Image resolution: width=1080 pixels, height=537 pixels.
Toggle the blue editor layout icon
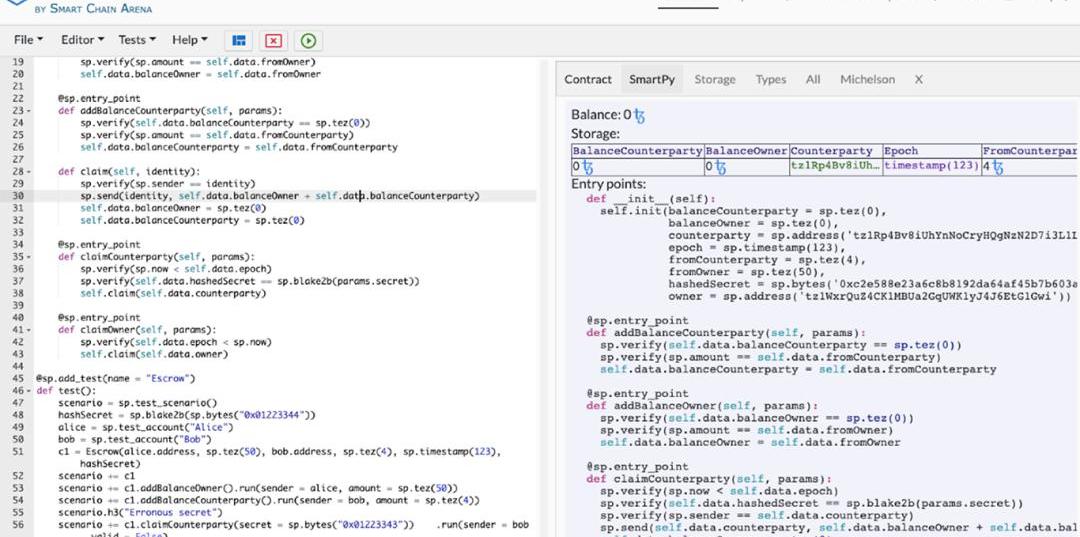239,41
